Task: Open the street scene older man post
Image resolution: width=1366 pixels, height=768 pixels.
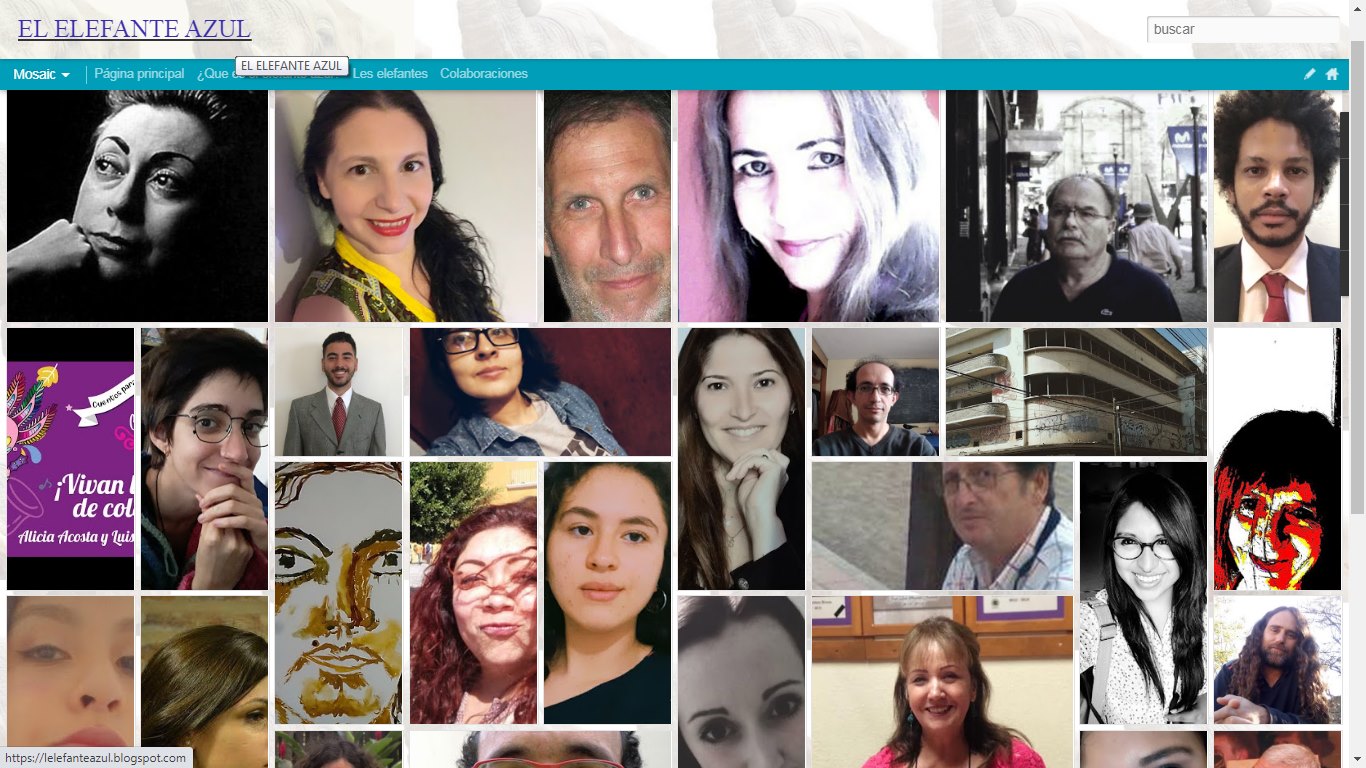Action: [x=1076, y=206]
